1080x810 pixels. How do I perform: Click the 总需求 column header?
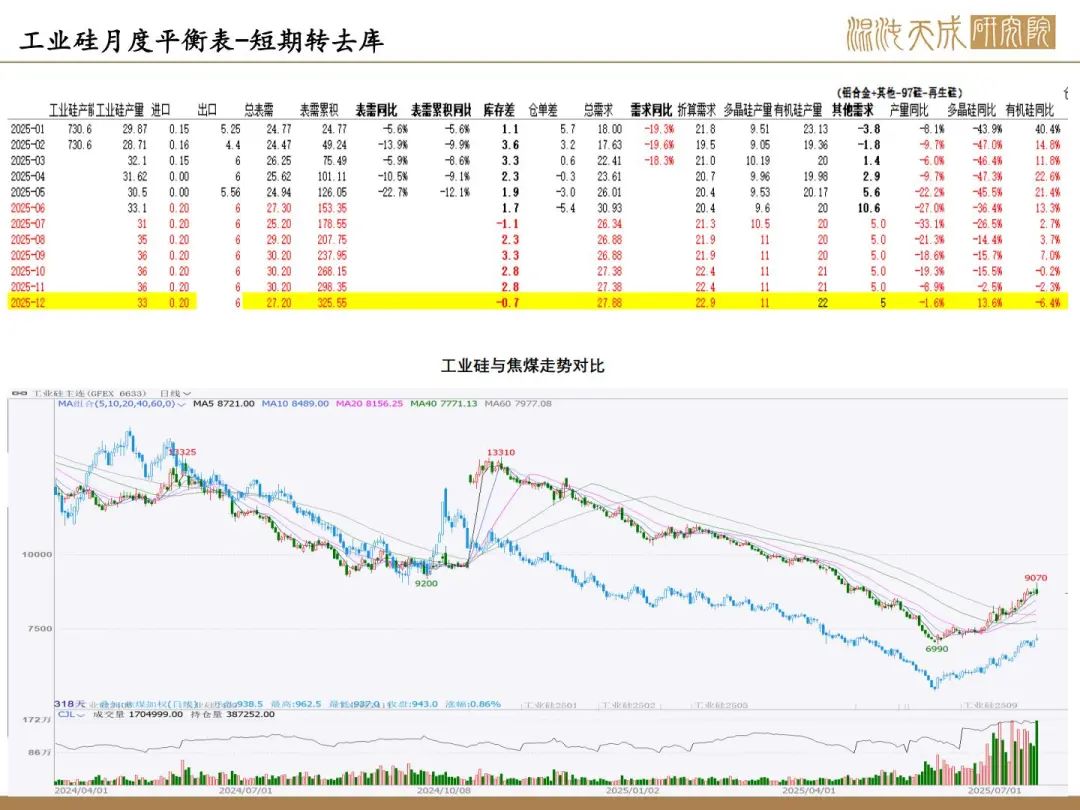click(598, 110)
